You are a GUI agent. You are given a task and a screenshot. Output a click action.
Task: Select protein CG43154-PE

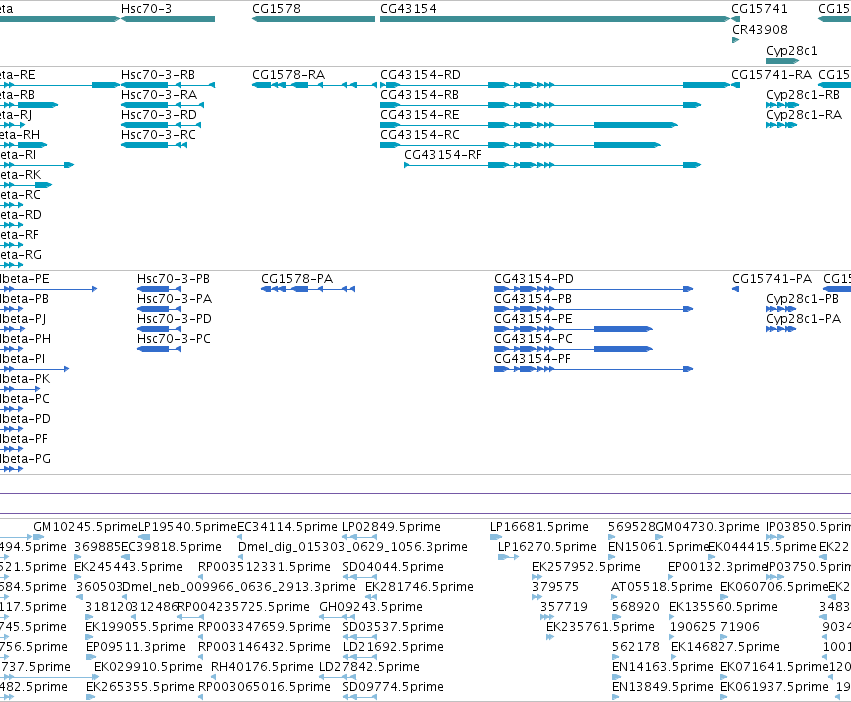[573, 329]
